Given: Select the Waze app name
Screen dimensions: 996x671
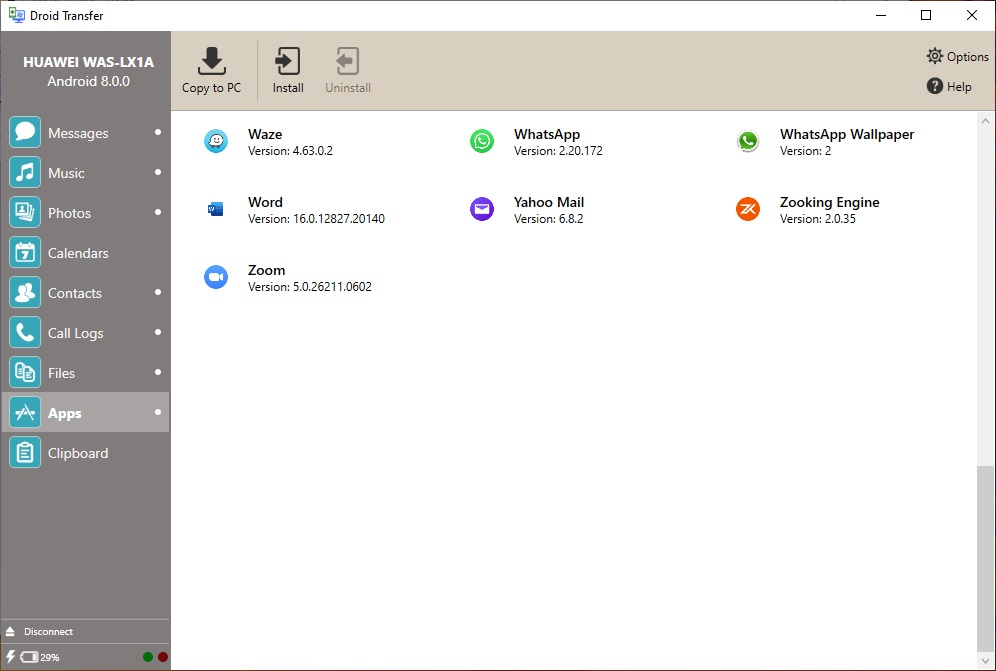Looking at the screenshot, I should tap(265, 134).
